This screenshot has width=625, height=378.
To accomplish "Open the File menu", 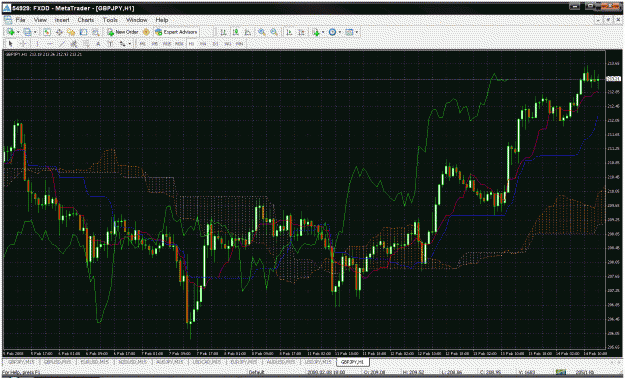I will click(x=20, y=20).
